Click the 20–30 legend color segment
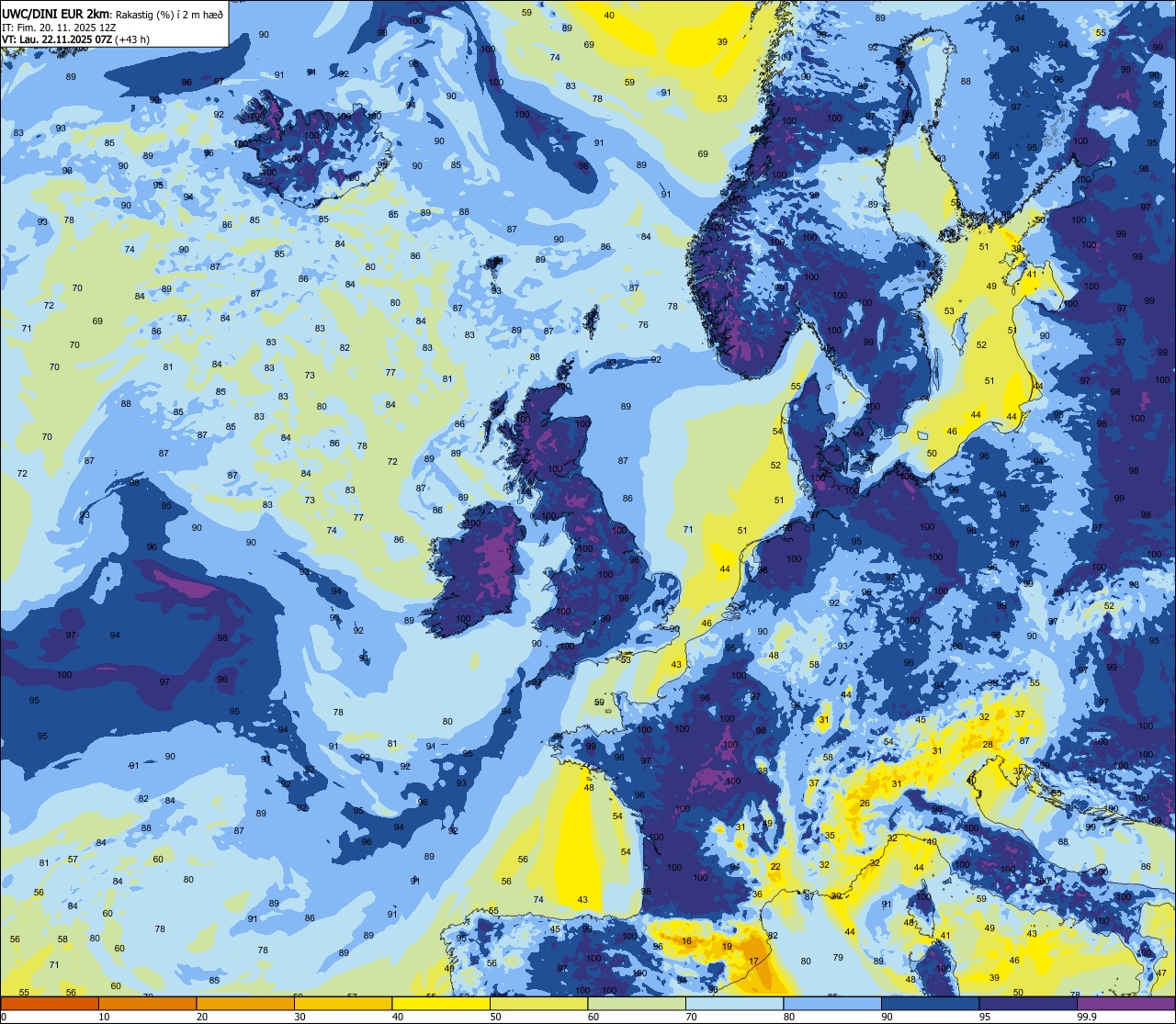Image resolution: width=1176 pixels, height=1024 pixels. click(x=245, y=1004)
